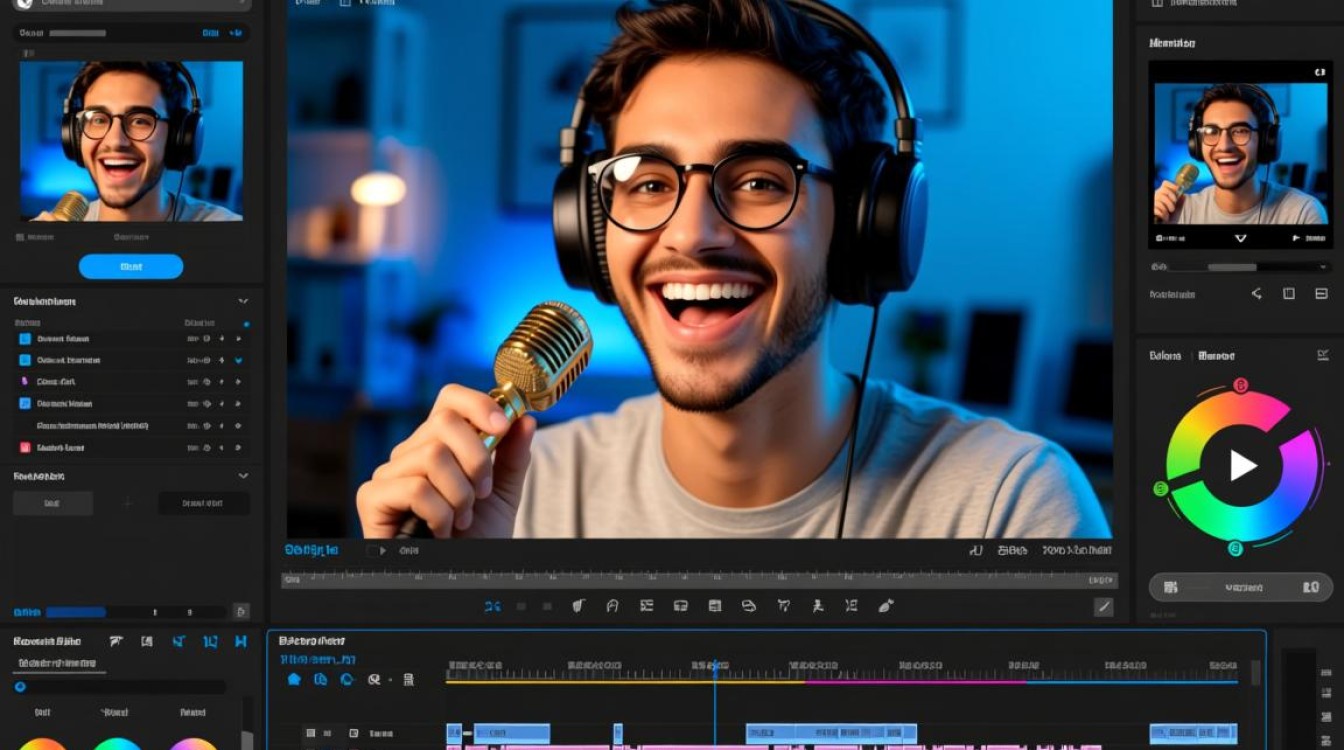
Task: Toggle the first square icon in the timeline track header
Action: (x=311, y=733)
